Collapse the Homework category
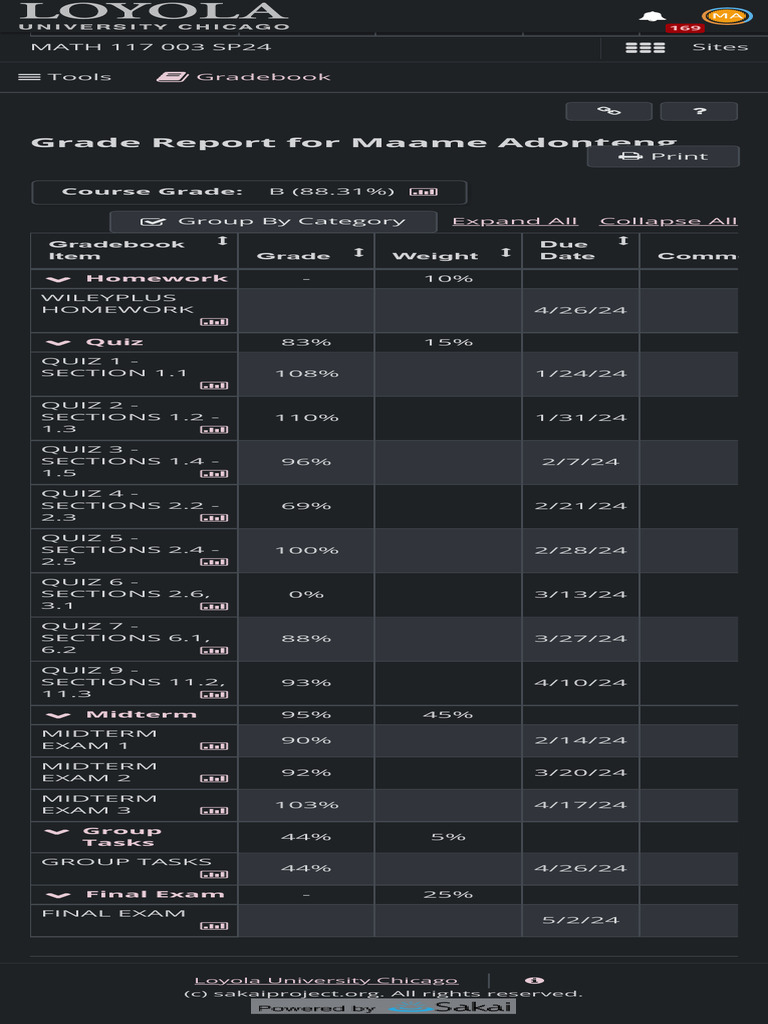768x1024 pixels. [64, 279]
